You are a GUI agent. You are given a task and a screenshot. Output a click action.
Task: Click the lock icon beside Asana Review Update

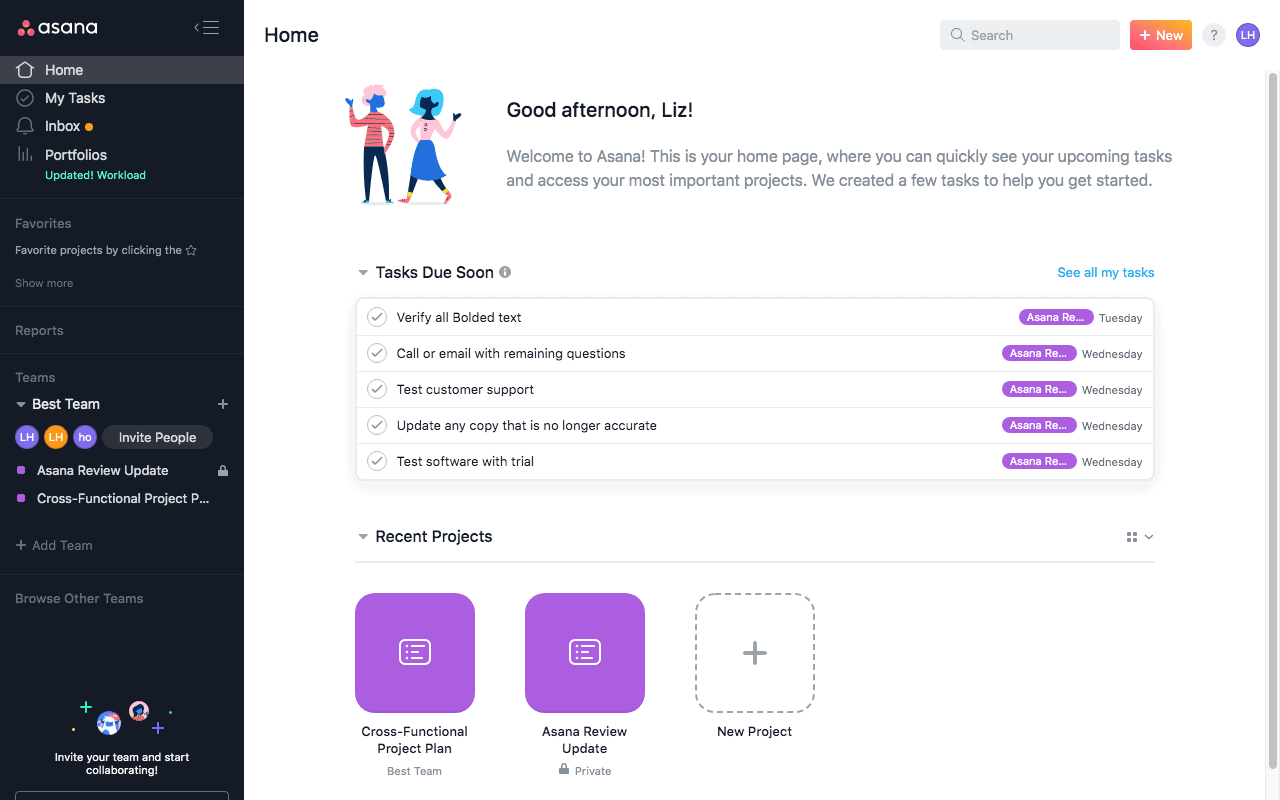(223, 470)
